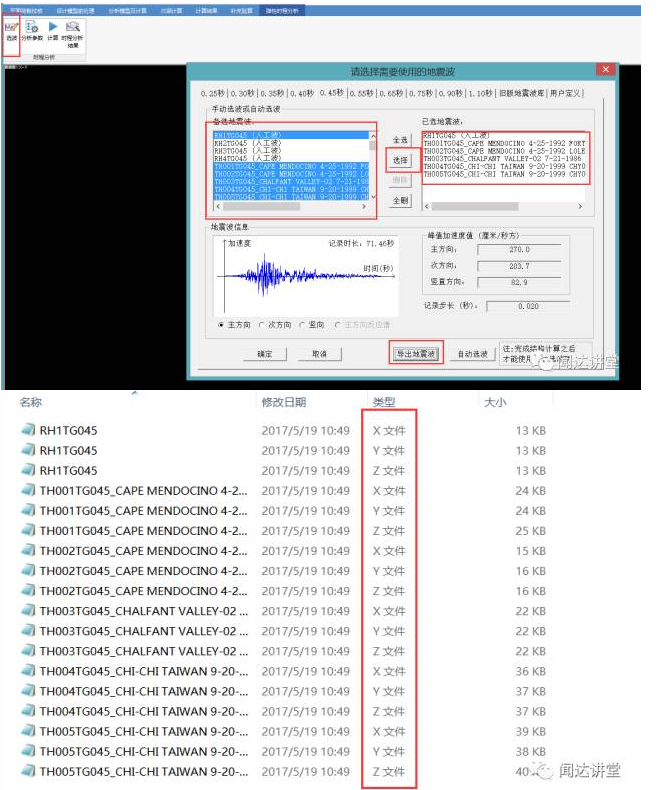660x790 pixels.
Task: Click file icon of TH004TG045 Y 文件
Action: coord(28,691)
